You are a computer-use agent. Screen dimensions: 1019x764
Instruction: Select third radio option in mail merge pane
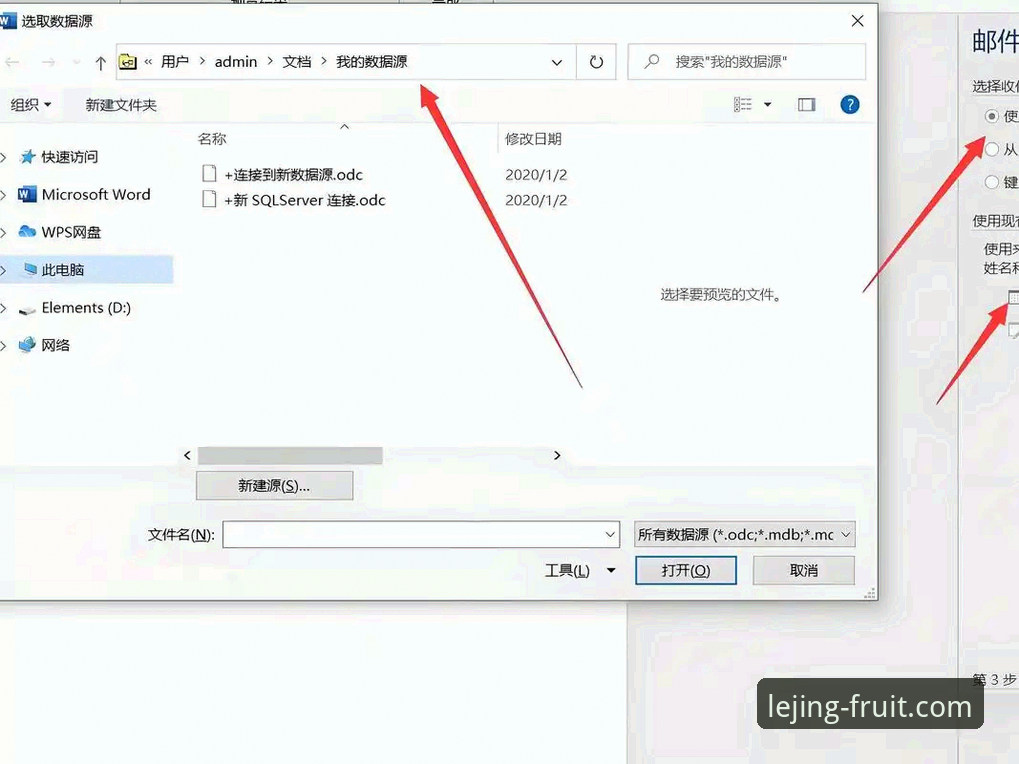(x=992, y=182)
